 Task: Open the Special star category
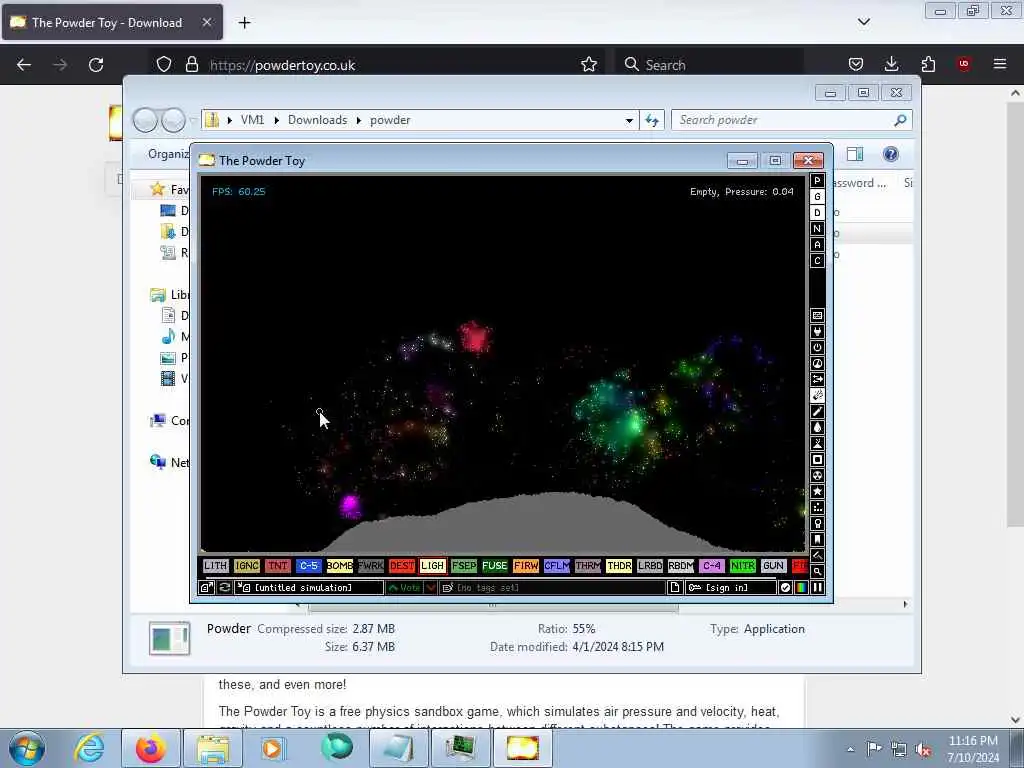817,492
